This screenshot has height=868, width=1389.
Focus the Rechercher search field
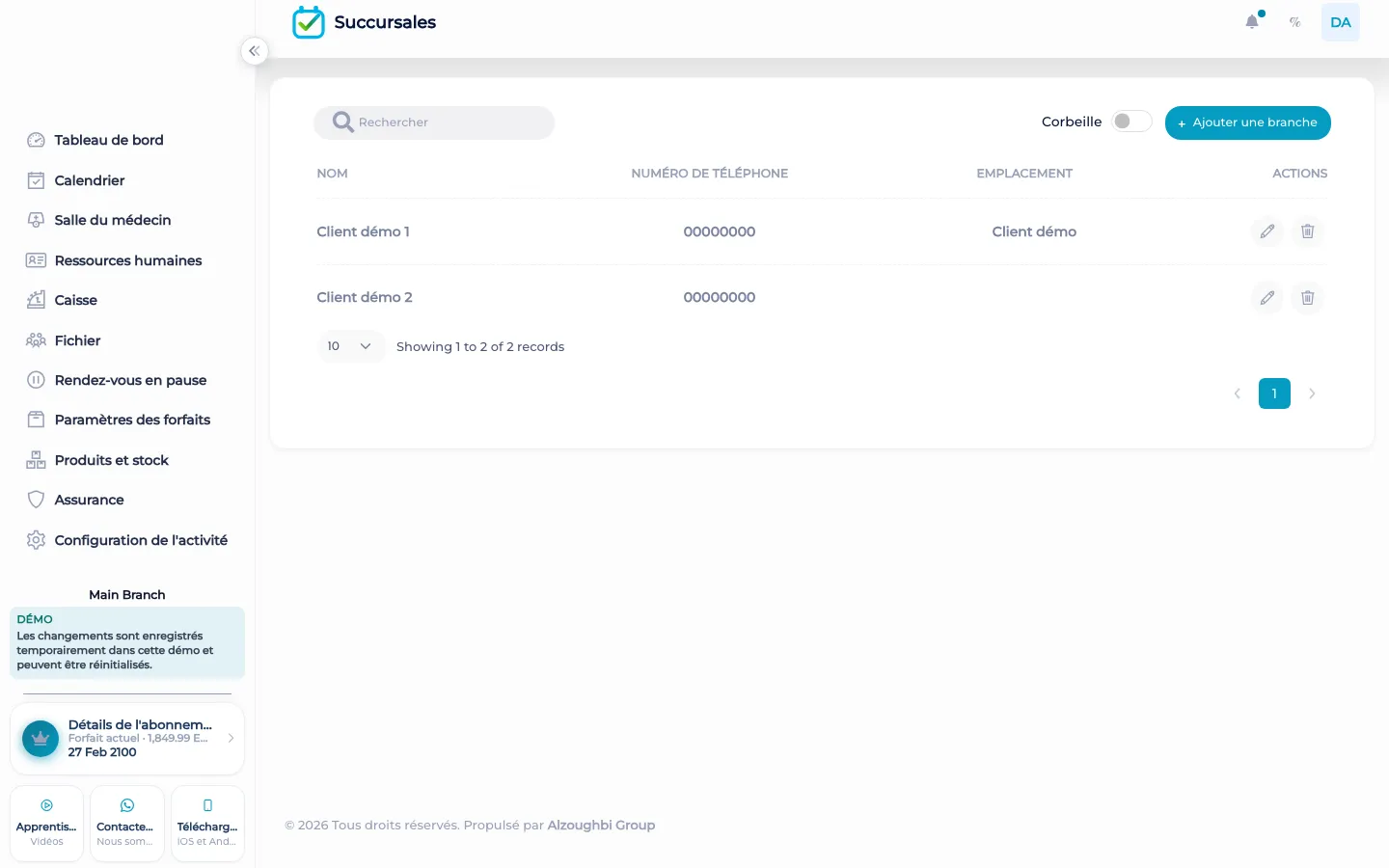click(434, 122)
